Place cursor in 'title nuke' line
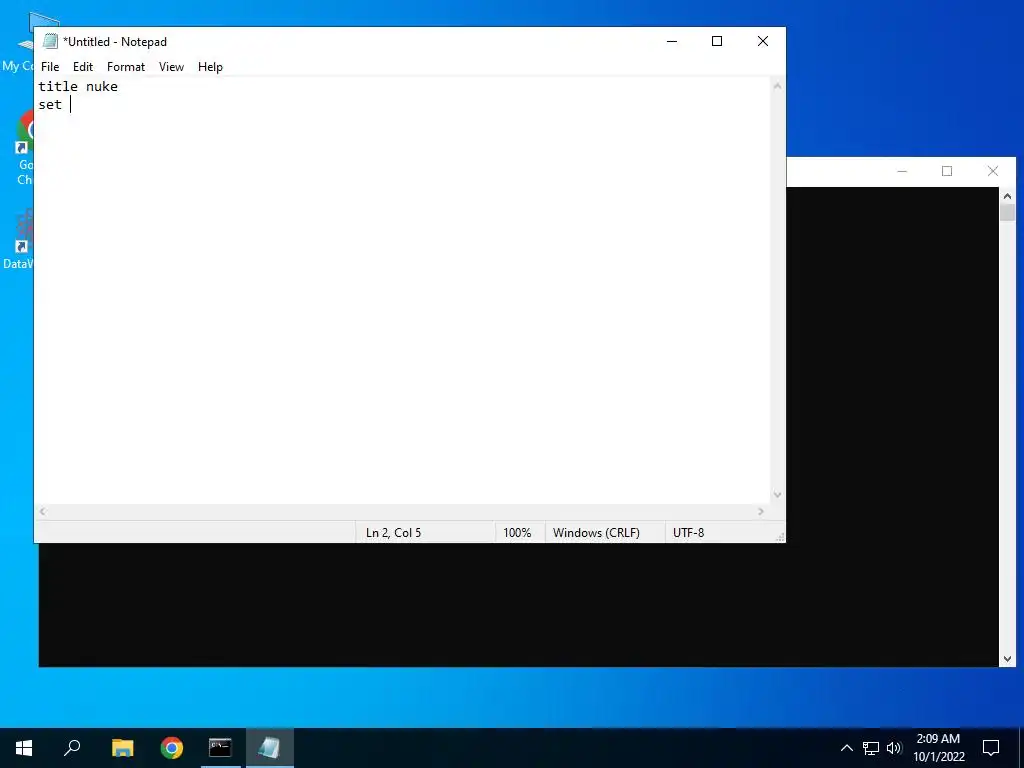1024x768 pixels. [x=78, y=86]
